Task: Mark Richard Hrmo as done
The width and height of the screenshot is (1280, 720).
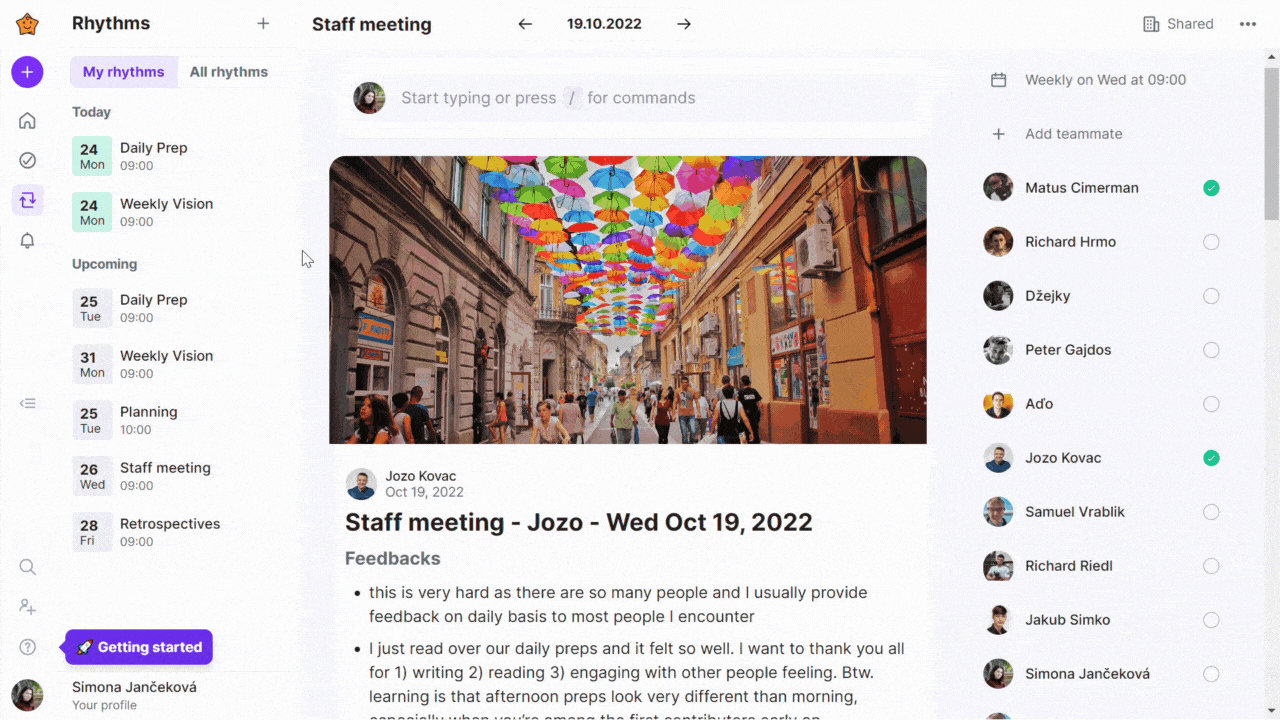Action: pyautogui.click(x=1211, y=241)
